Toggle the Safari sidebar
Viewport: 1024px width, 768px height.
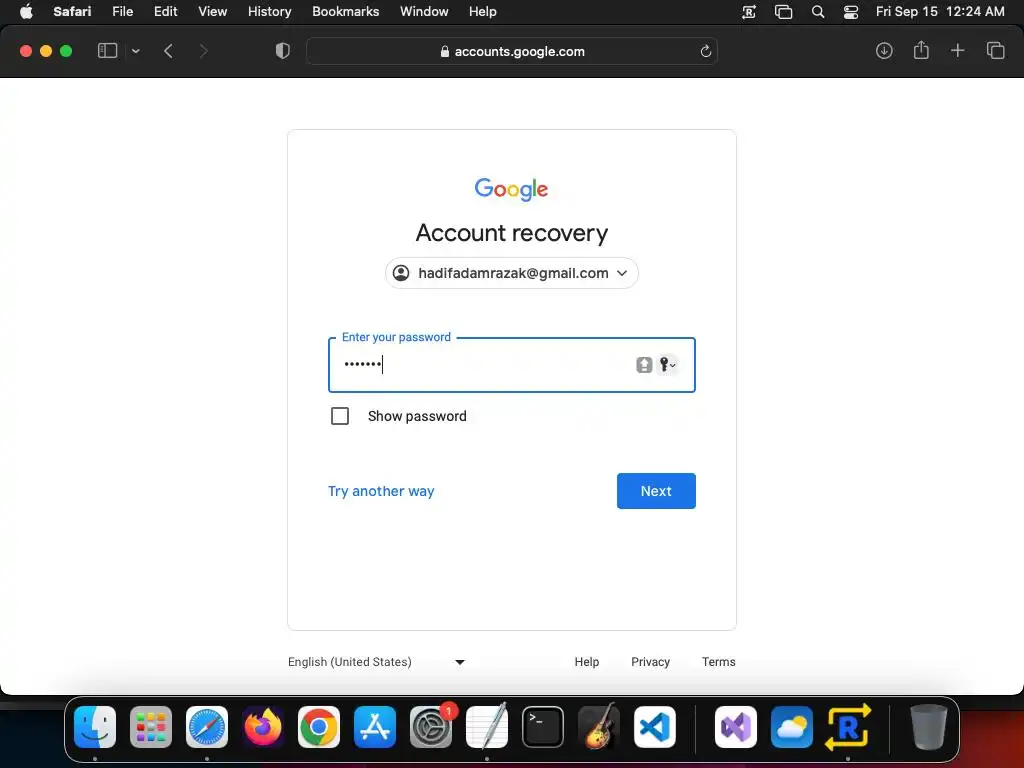tap(107, 51)
